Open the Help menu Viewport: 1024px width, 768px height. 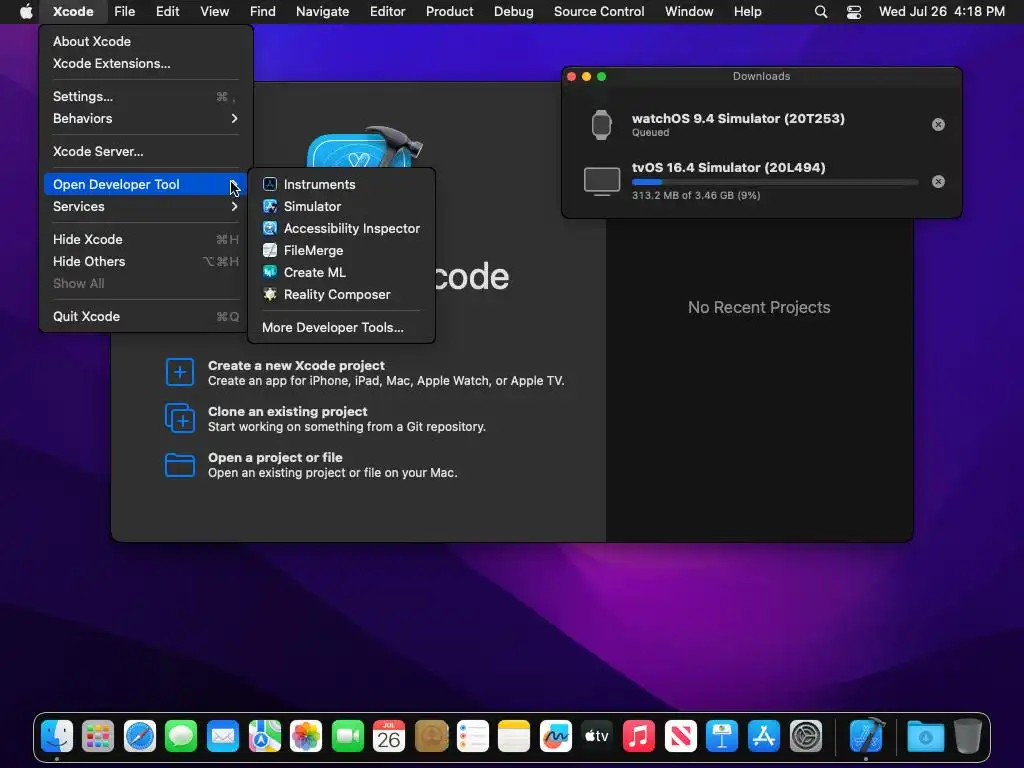[x=747, y=12]
